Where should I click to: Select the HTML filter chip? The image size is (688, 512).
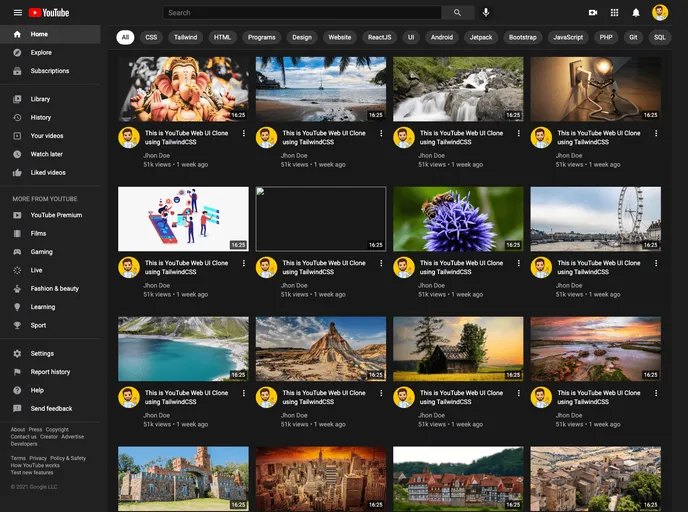[x=222, y=37]
